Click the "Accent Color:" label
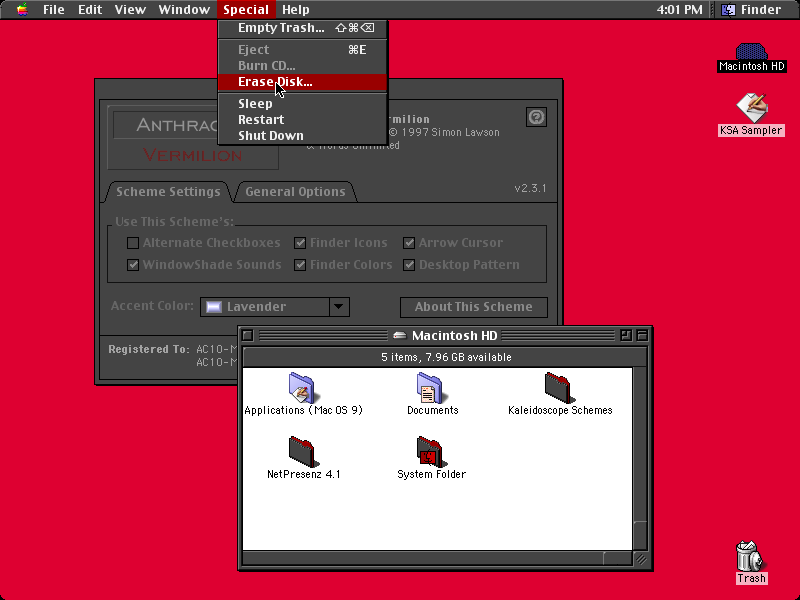Viewport: 800px width, 600px height. [152, 306]
